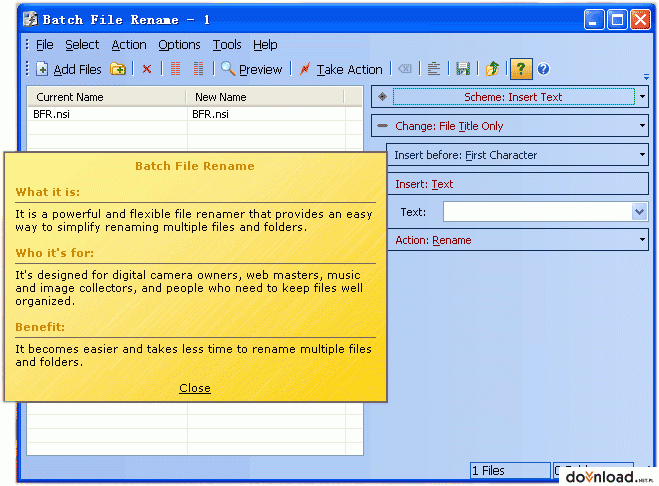Viewport: 659px width, 486px height.
Task: Open Change: File Title Only dropdown arrow
Action: tap(642, 126)
